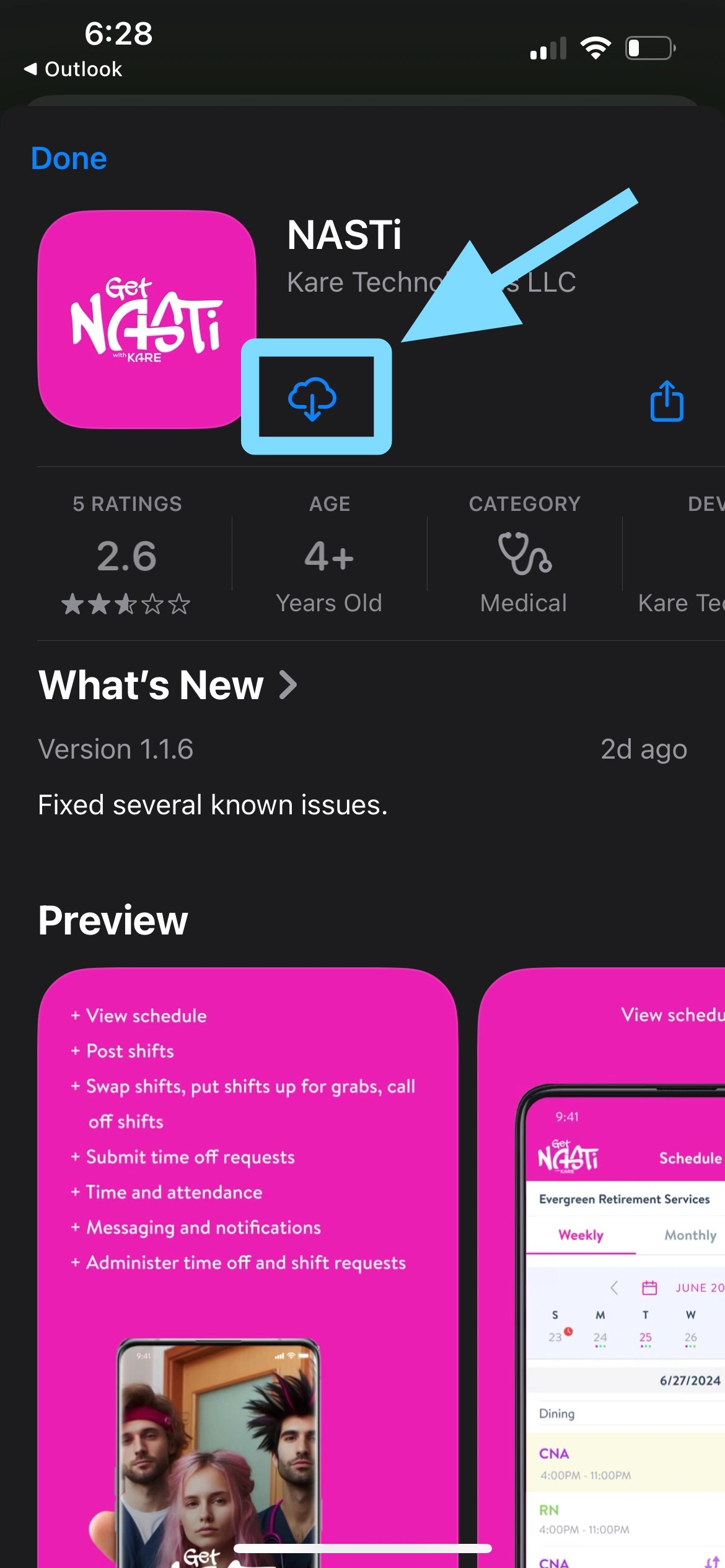Tap the Medical stethoscope category icon
Image resolution: width=725 pixels, height=1568 pixels.
[524, 553]
